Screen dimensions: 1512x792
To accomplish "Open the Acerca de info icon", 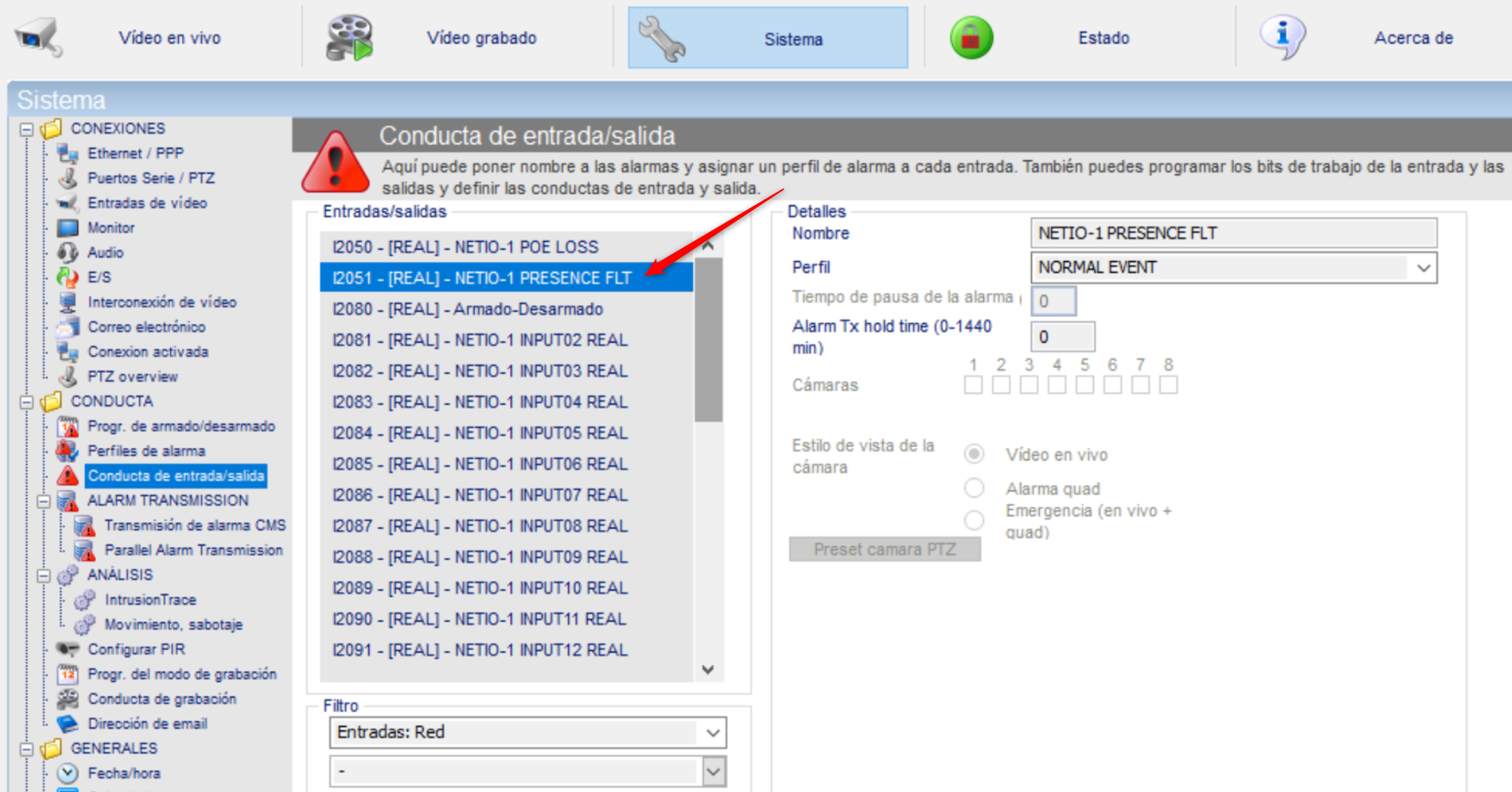I will tap(1282, 36).
